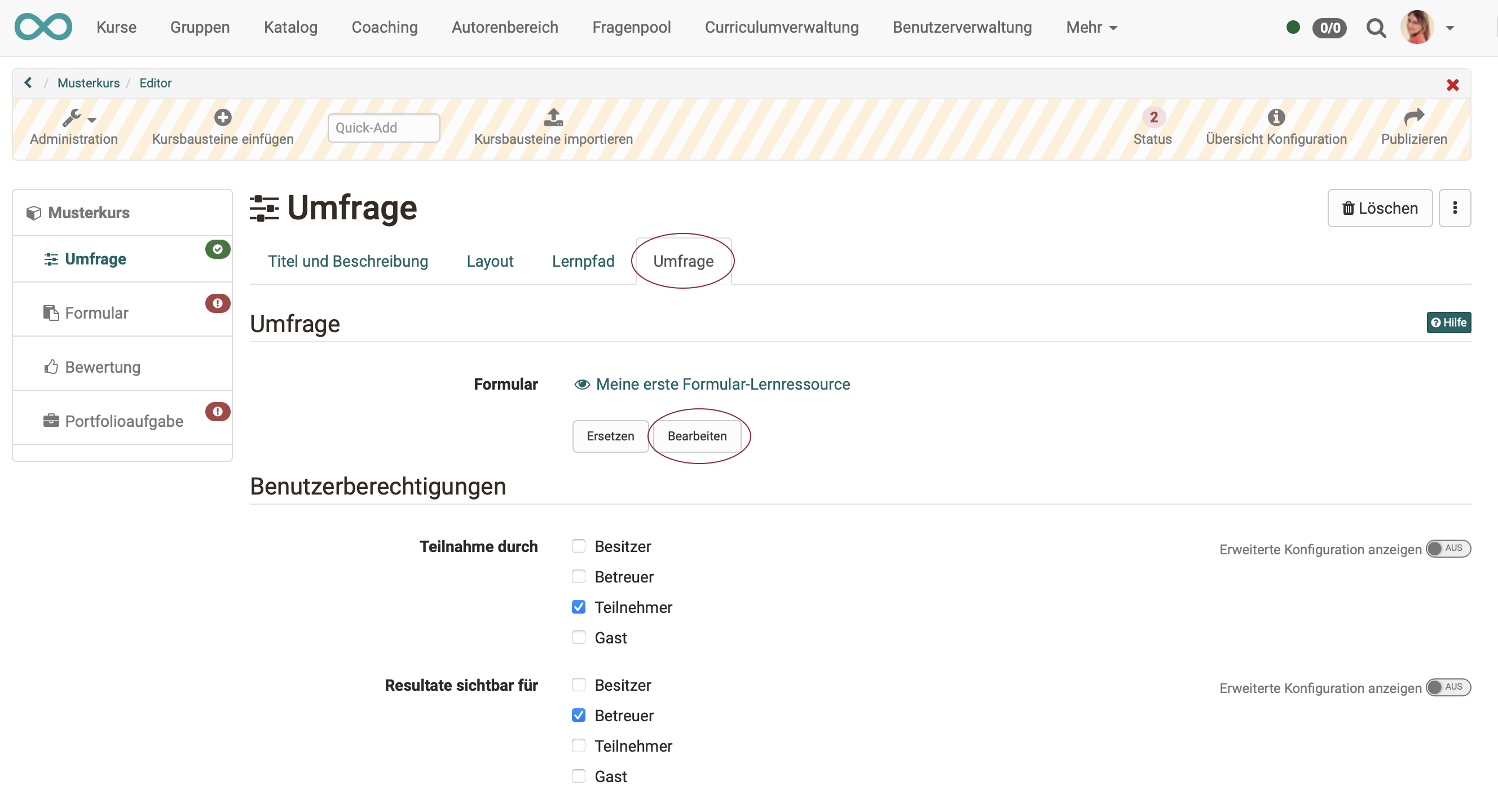The width and height of the screenshot is (1498, 812).
Task: Open the Benutzerverwaltung menu
Action: [962, 27]
